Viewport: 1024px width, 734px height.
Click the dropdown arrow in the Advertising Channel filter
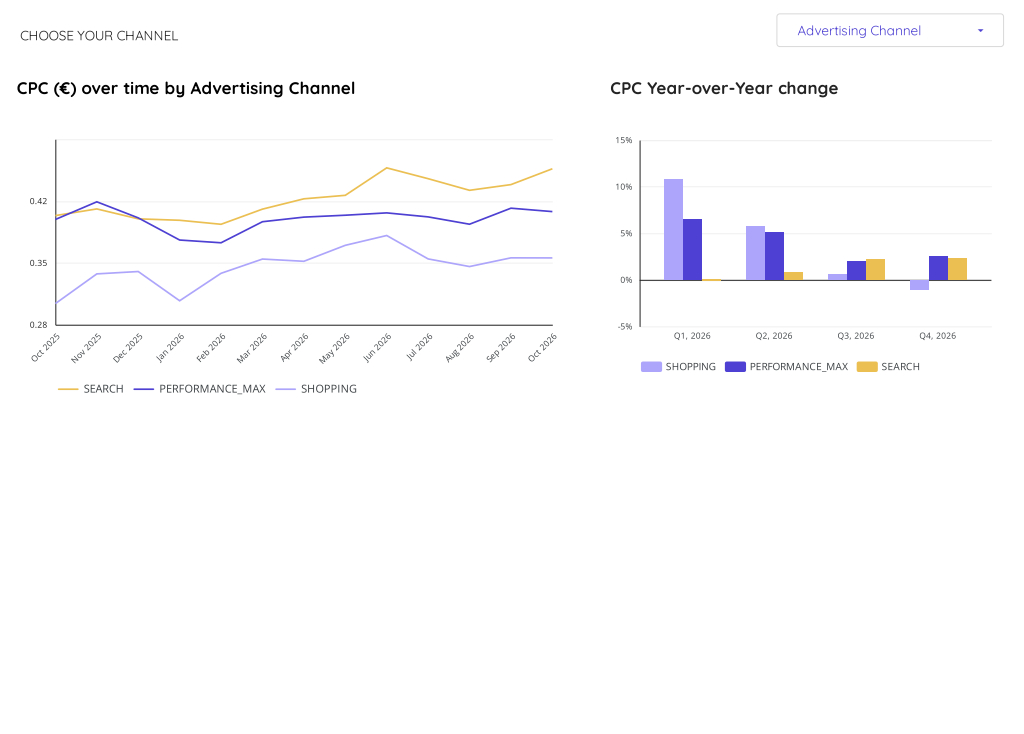tap(980, 31)
